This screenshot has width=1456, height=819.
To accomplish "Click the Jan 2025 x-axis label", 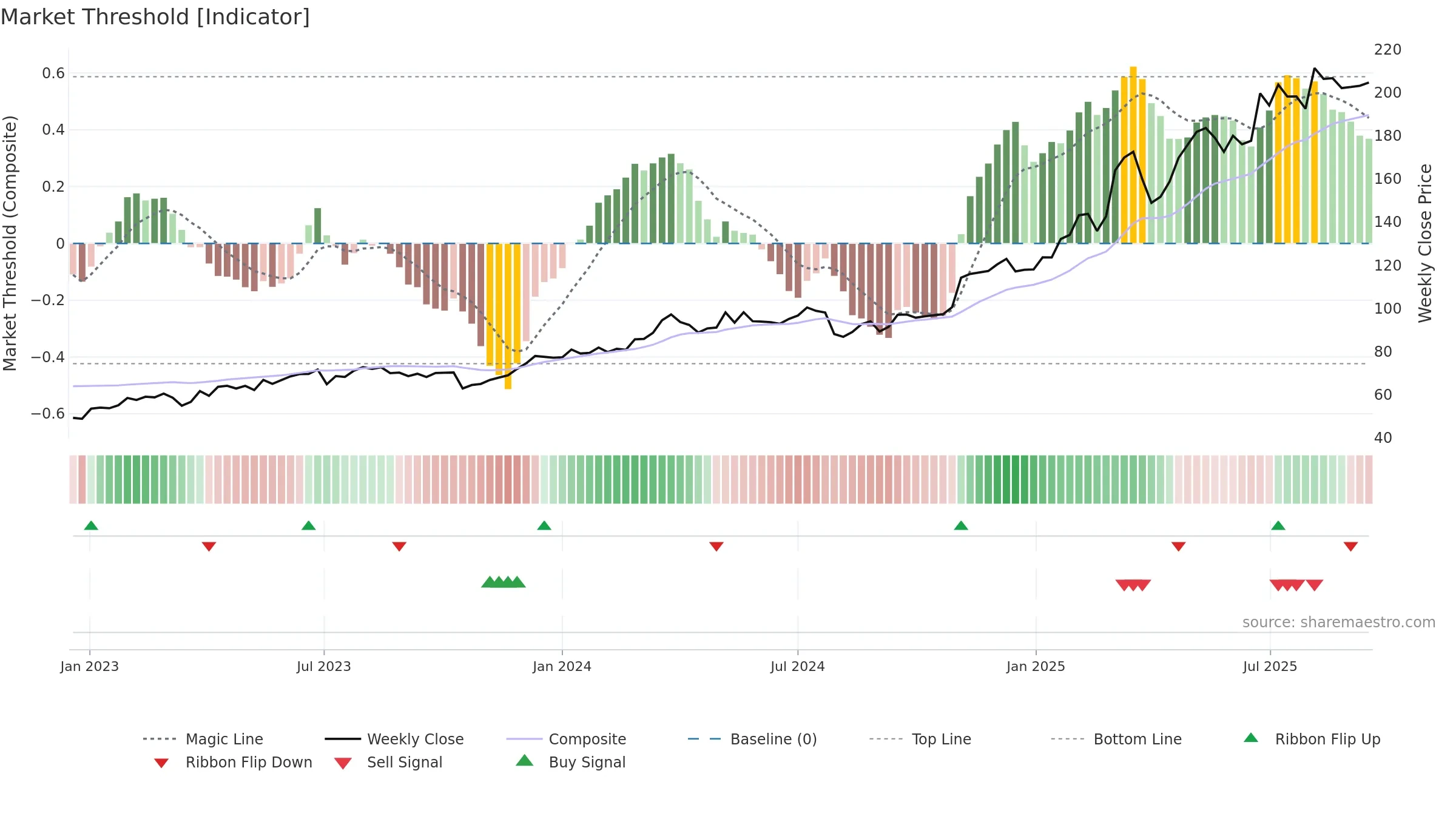I will pyautogui.click(x=1036, y=666).
